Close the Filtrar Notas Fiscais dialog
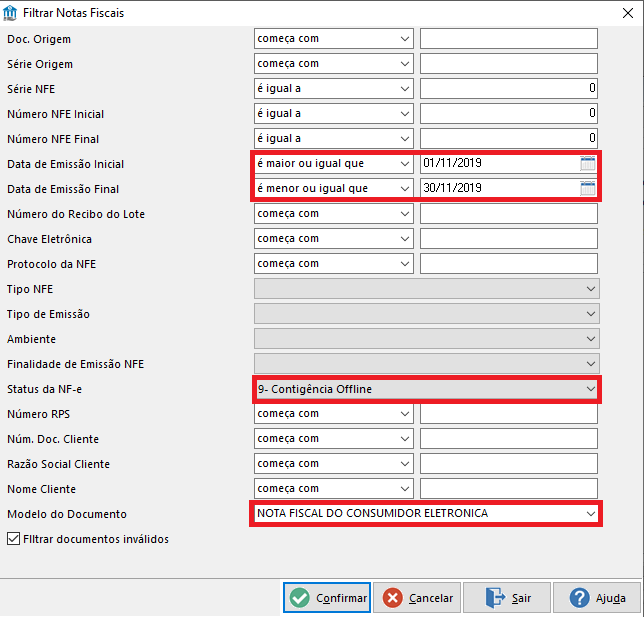The width and height of the screenshot is (644, 617). point(628,13)
